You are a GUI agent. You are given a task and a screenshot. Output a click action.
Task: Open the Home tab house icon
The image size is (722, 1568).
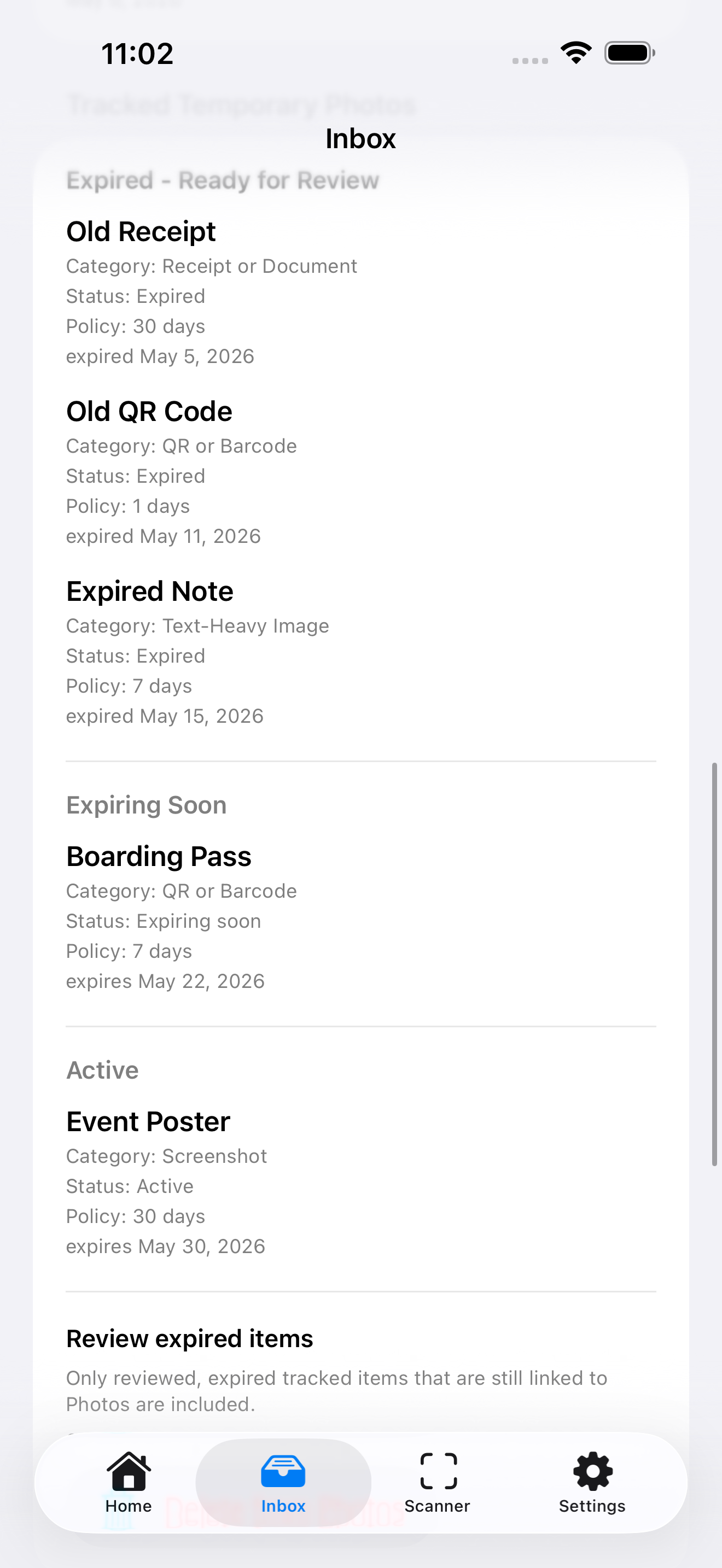tap(129, 1471)
